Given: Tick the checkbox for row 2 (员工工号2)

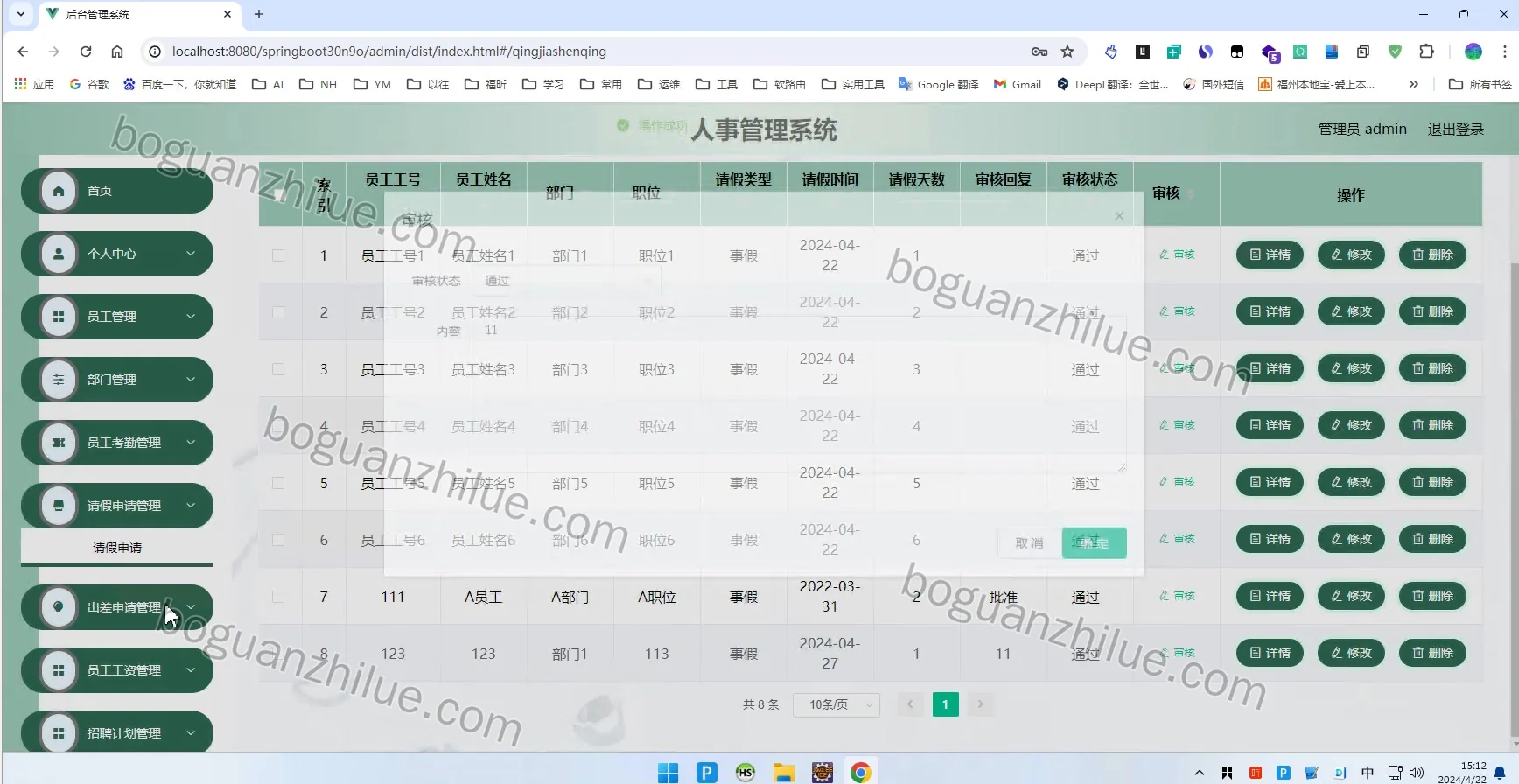Looking at the screenshot, I should pyautogui.click(x=278, y=312).
